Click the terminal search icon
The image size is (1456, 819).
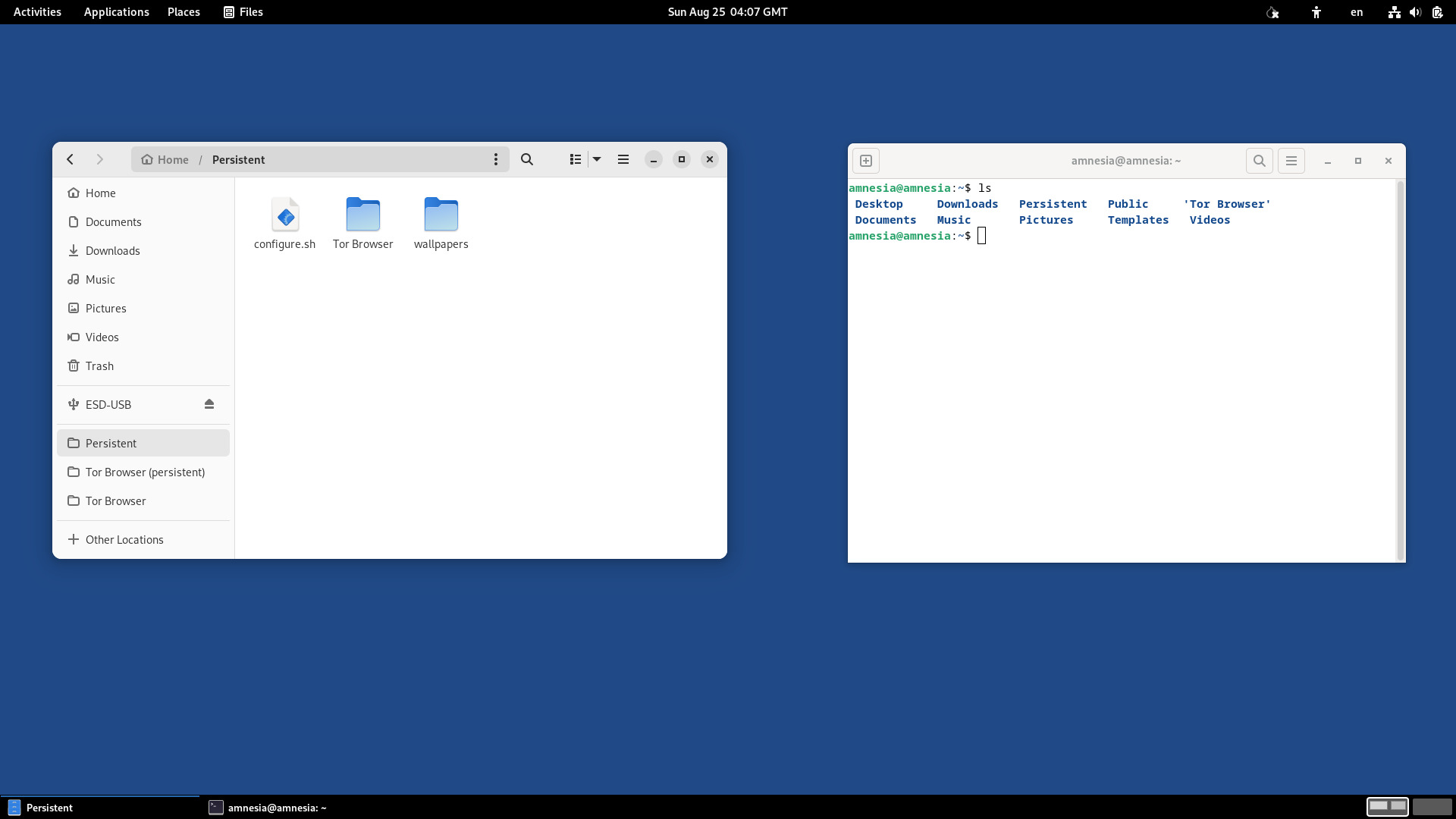click(1259, 161)
